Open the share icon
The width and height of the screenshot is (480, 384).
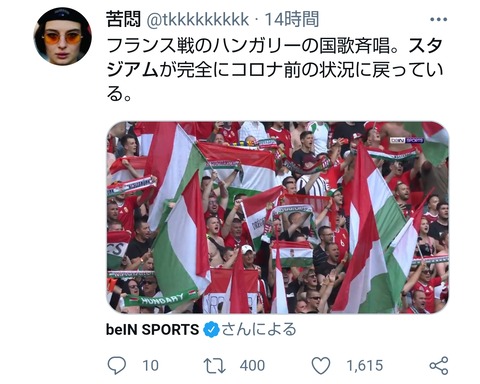click(439, 365)
